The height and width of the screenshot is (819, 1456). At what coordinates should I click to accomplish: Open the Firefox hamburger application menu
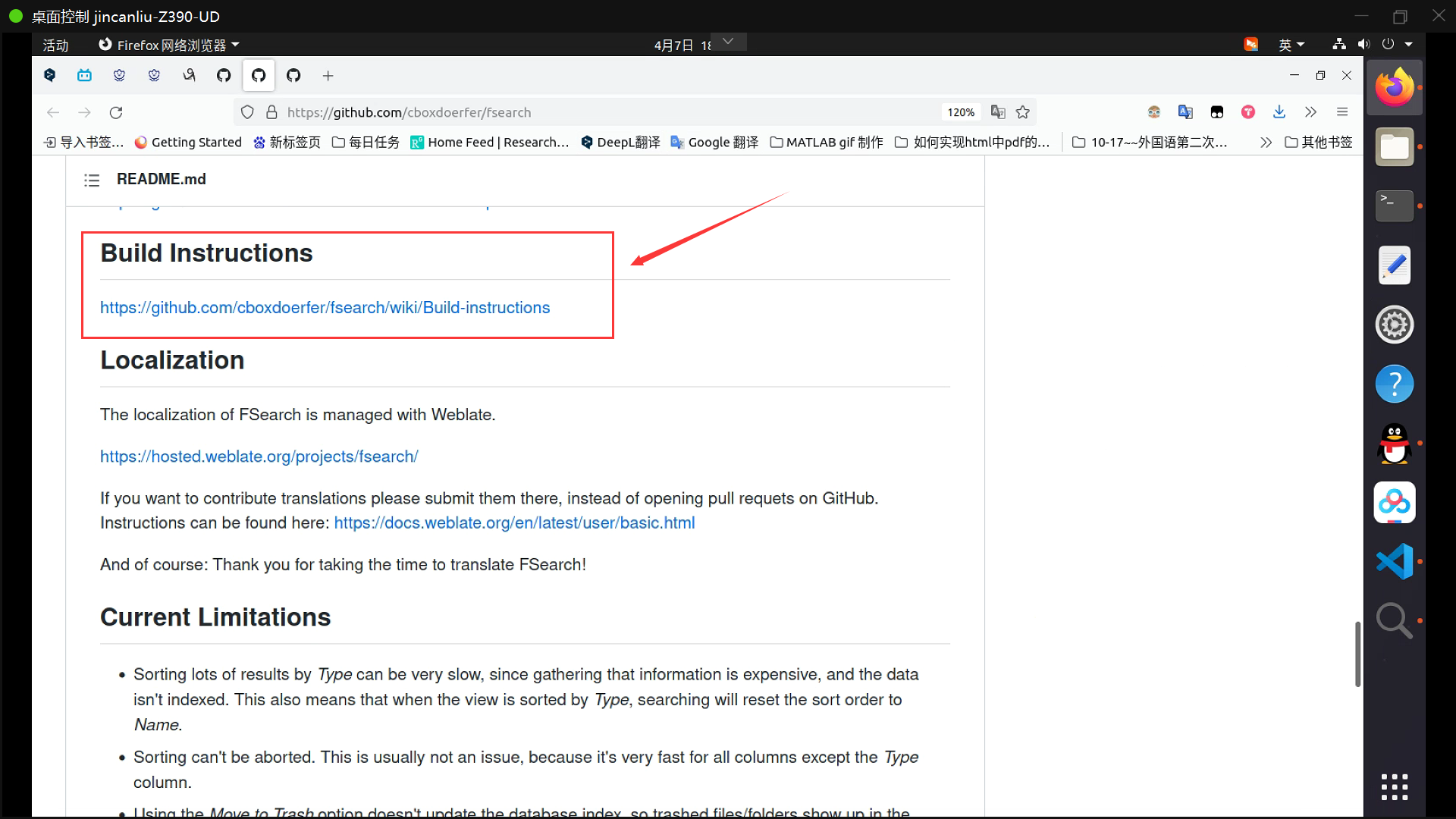[1342, 112]
